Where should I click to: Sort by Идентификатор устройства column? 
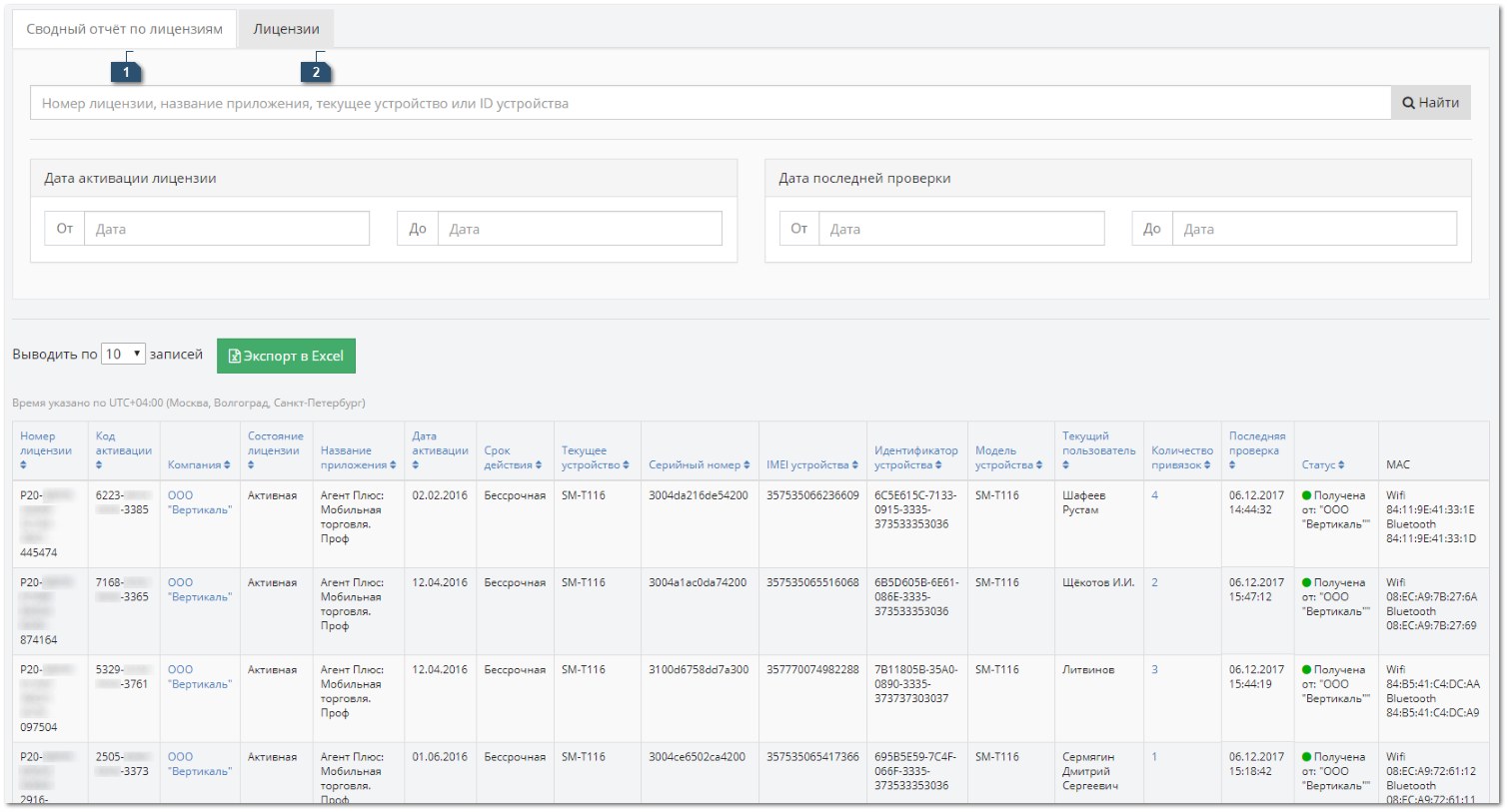click(915, 457)
